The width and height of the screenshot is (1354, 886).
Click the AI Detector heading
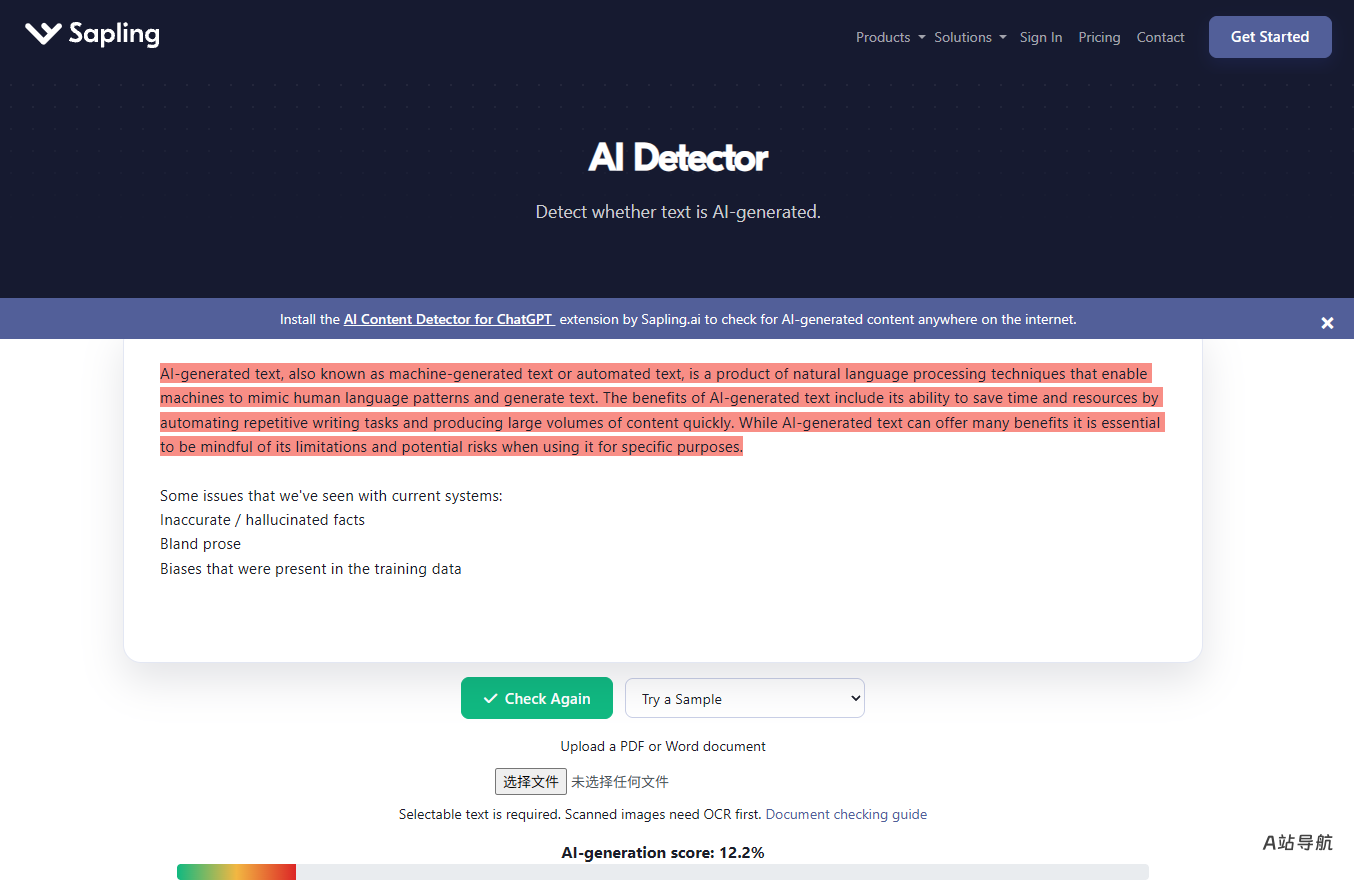tap(678, 157)
